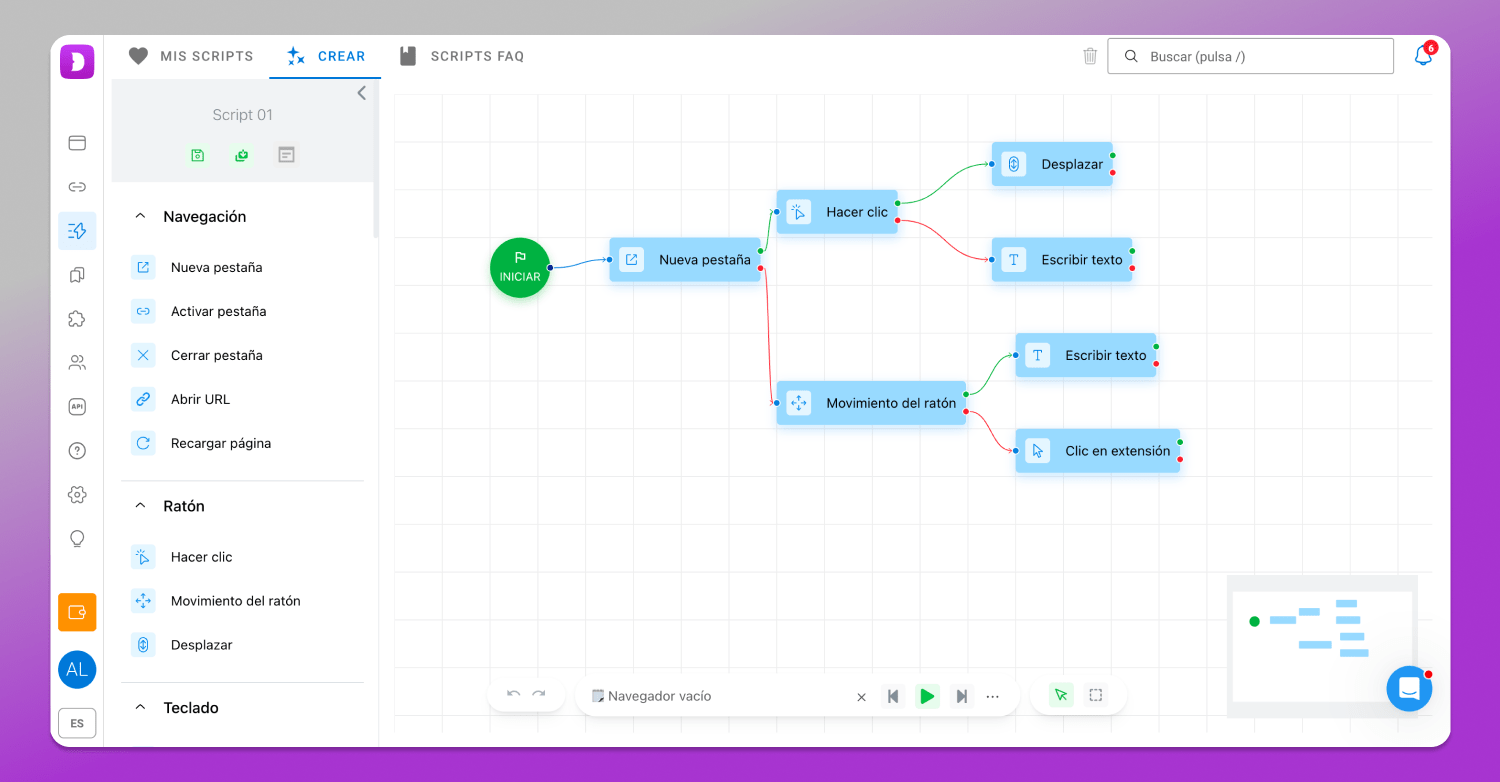Open the API sidebar icon
This screenshot has height=782, width=1500.
click(x=77, y=406)
